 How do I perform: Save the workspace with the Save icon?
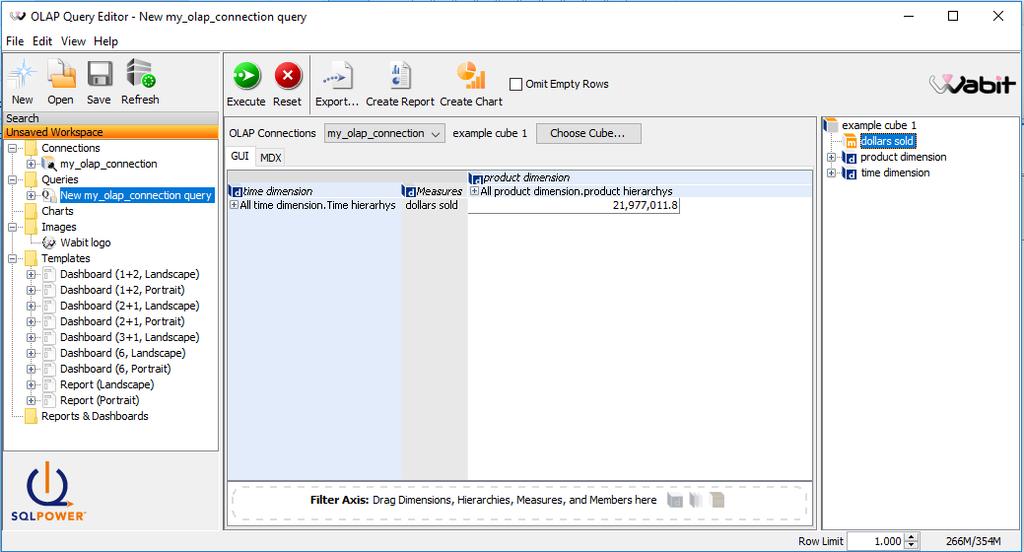(99, 74)
